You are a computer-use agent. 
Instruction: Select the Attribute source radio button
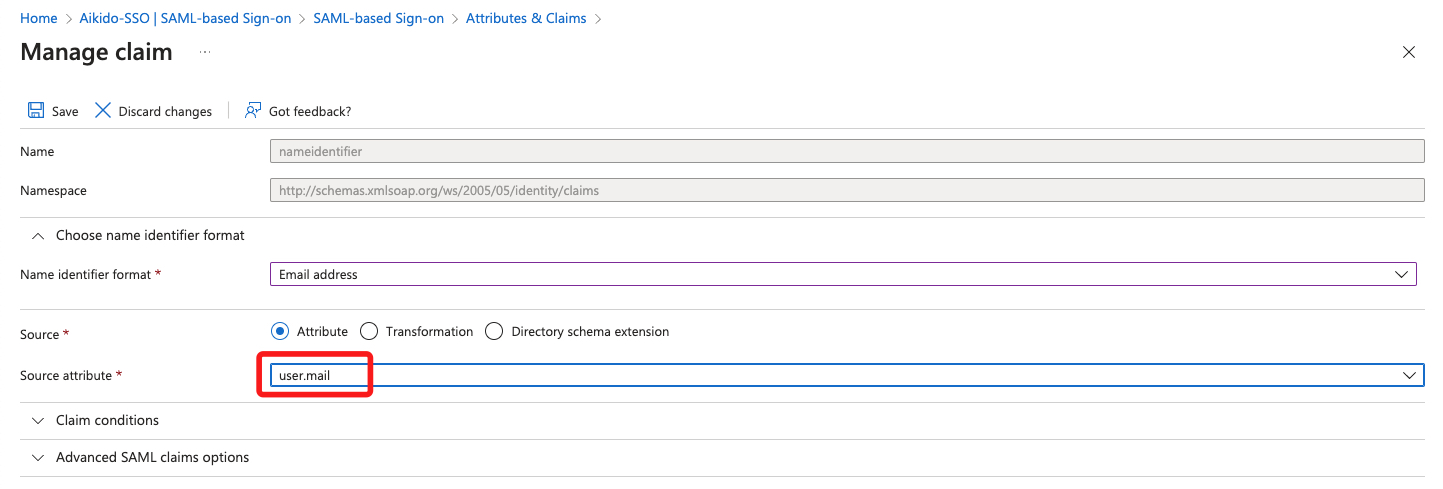coord(280,331)
